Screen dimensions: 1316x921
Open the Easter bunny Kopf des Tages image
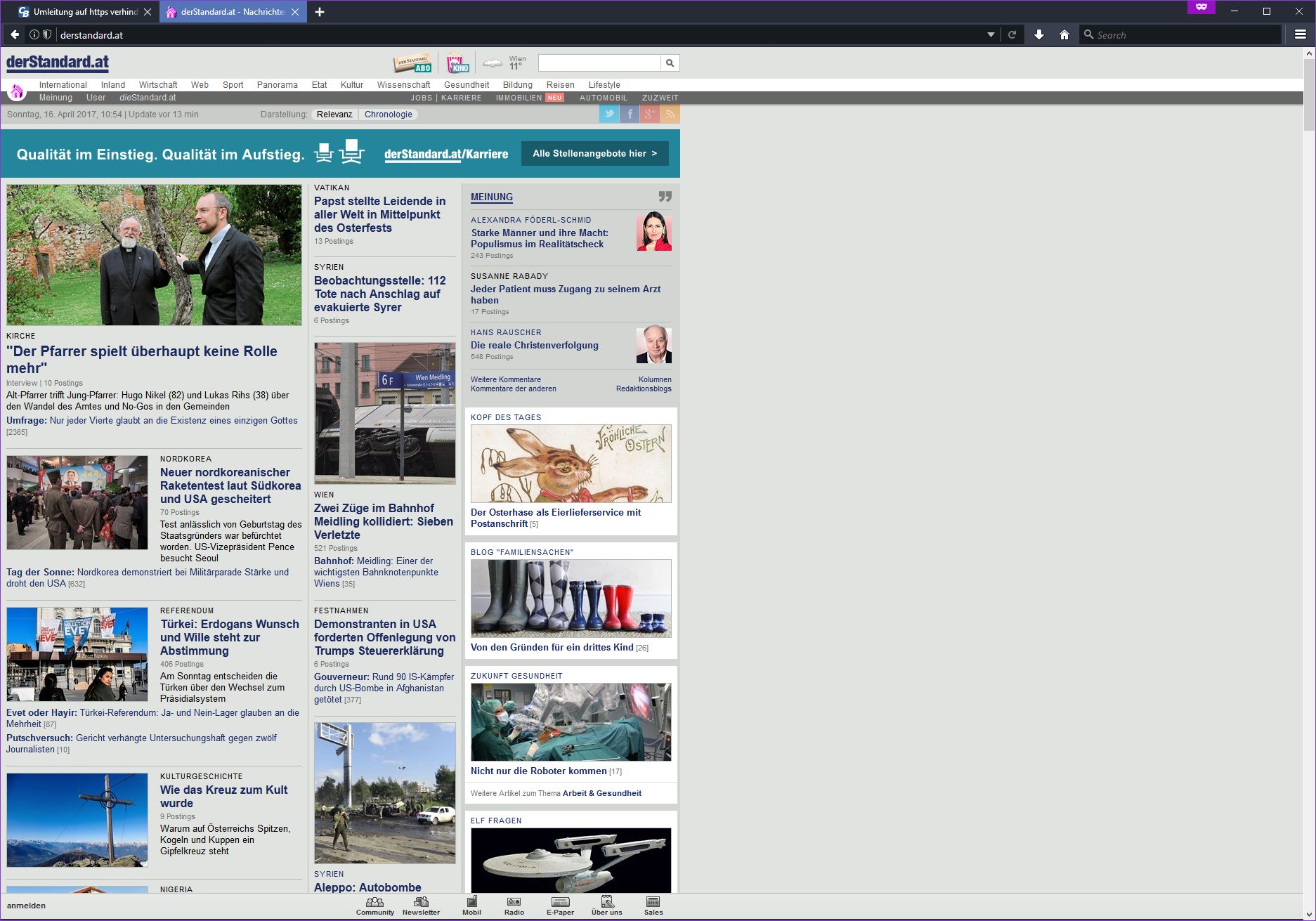coord(571,464)
